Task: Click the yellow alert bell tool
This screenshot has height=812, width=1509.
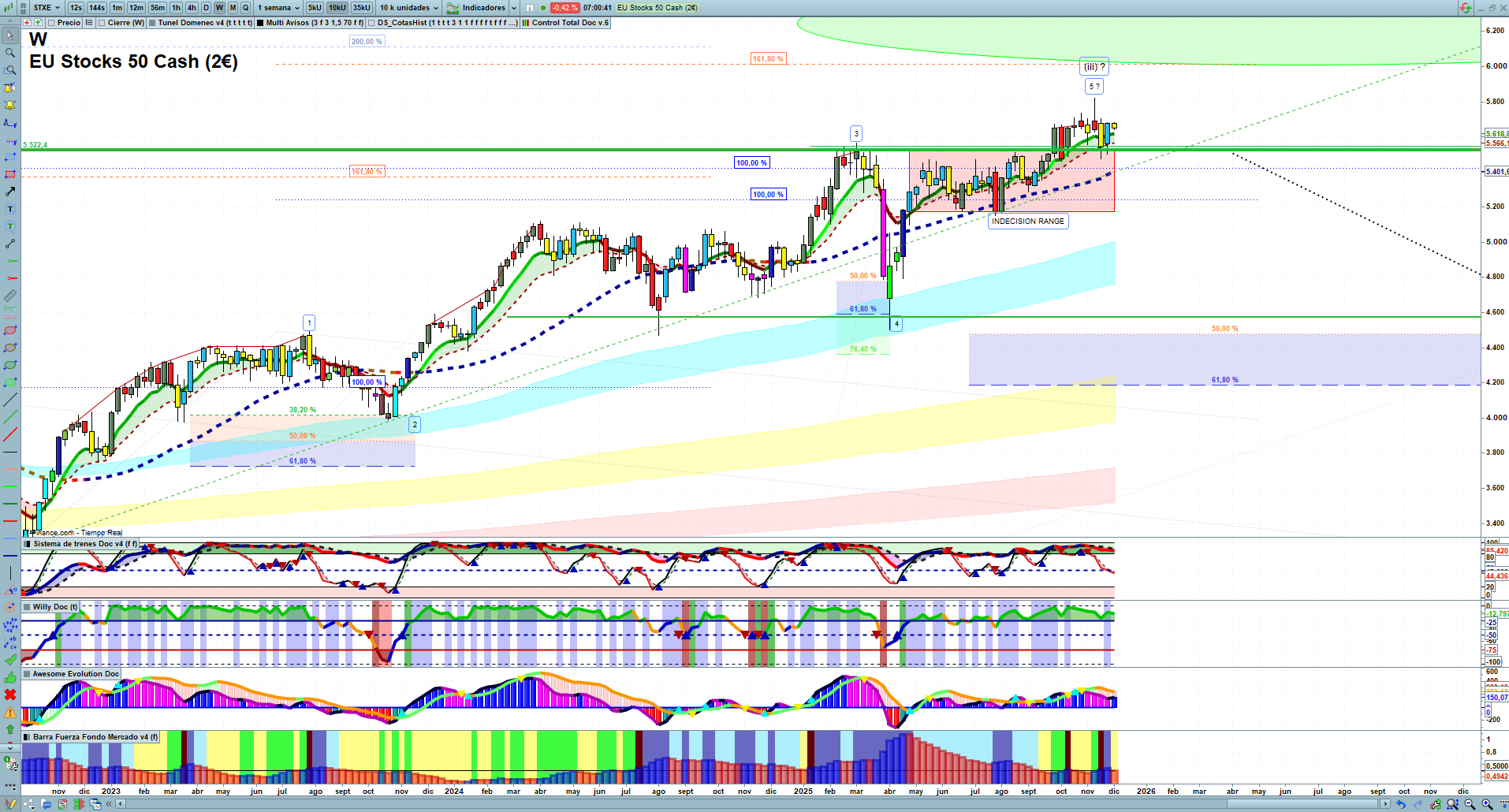Action: tap(10, 105)
